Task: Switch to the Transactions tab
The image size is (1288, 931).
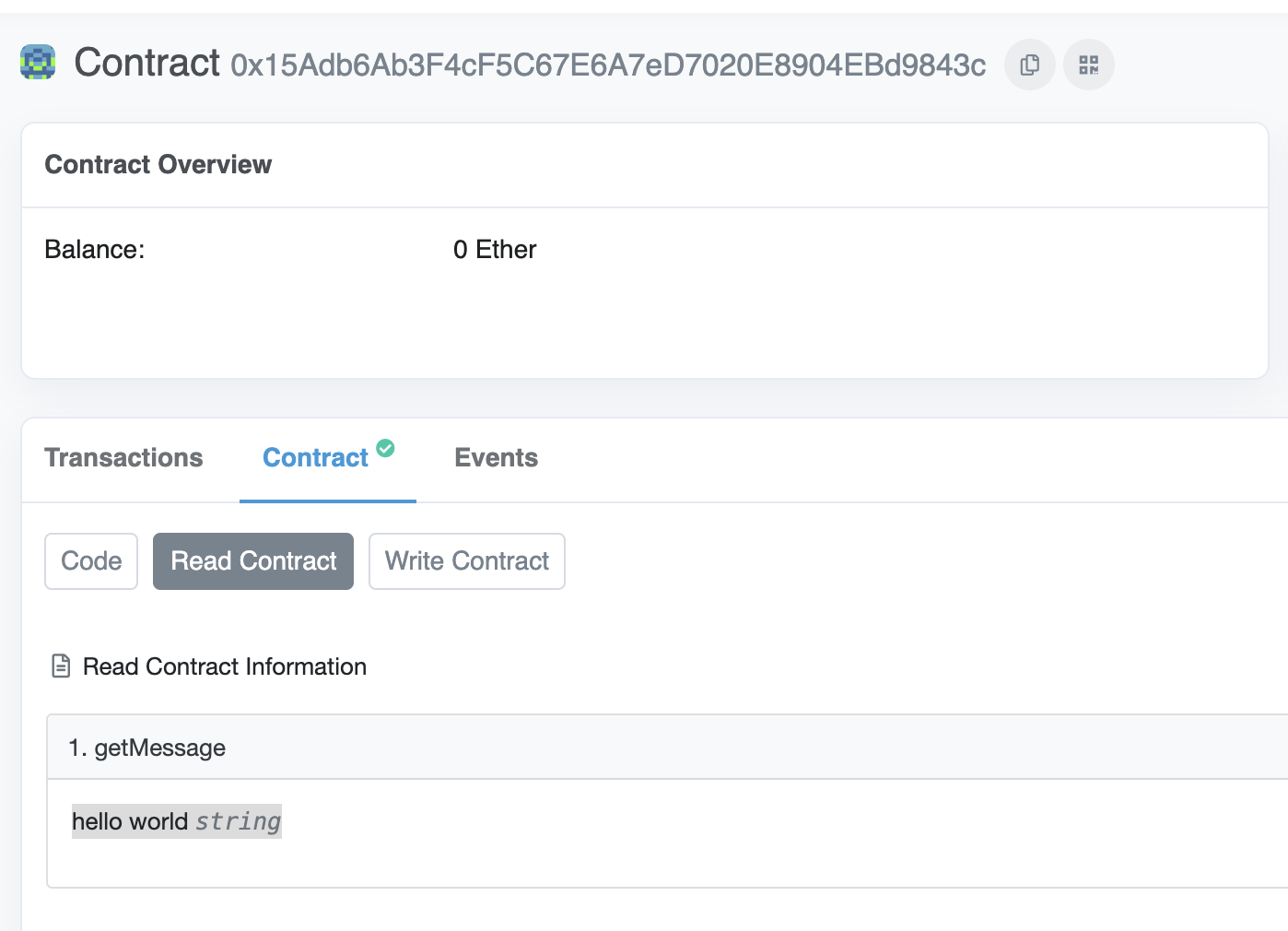Action: pos(123,458)
